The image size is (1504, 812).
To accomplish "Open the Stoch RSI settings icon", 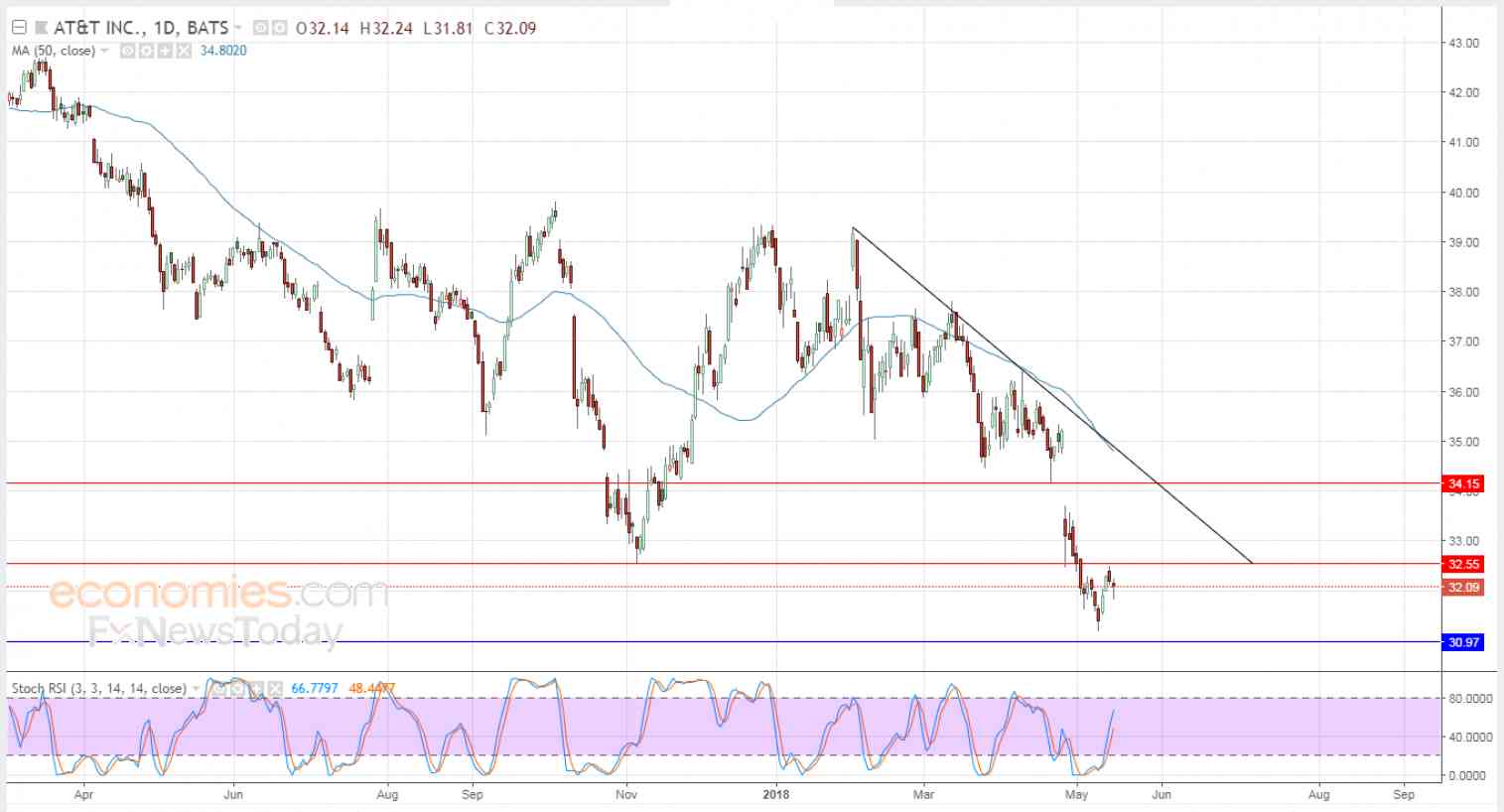I will (236, 688).
